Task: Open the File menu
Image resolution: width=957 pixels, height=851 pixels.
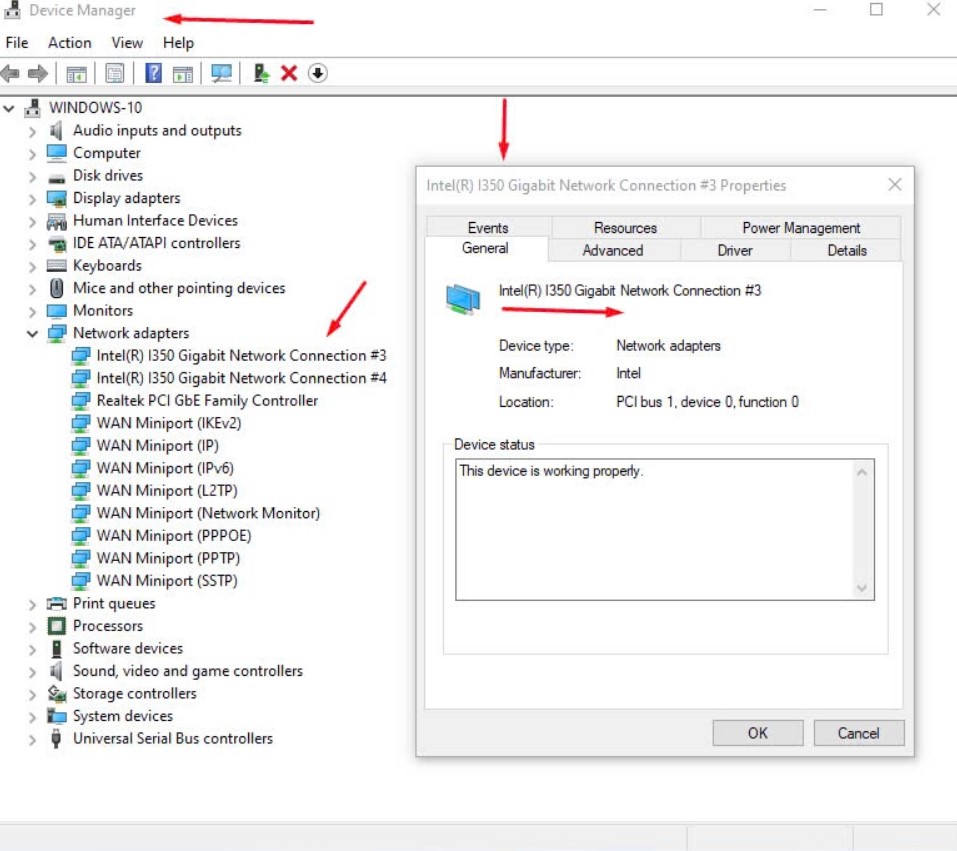Action: pyautogui.click(x=16, y=43)
